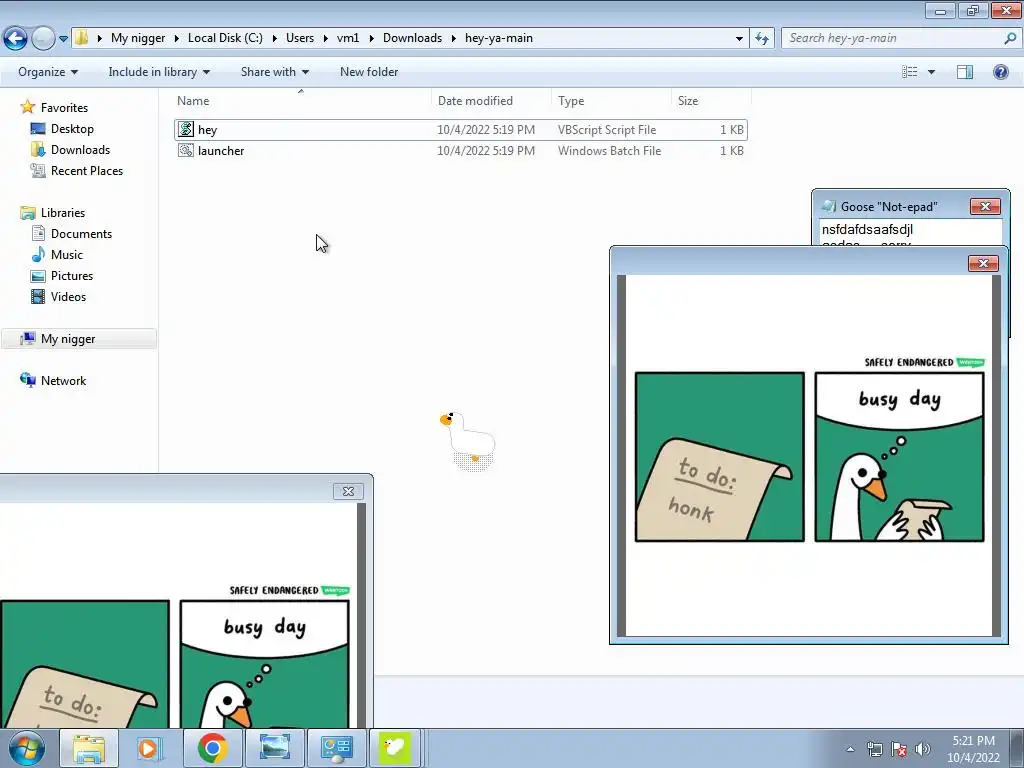Click the computer icon in navigation pane
This screenshot has width=1024, height=768.
click(27, 338)
